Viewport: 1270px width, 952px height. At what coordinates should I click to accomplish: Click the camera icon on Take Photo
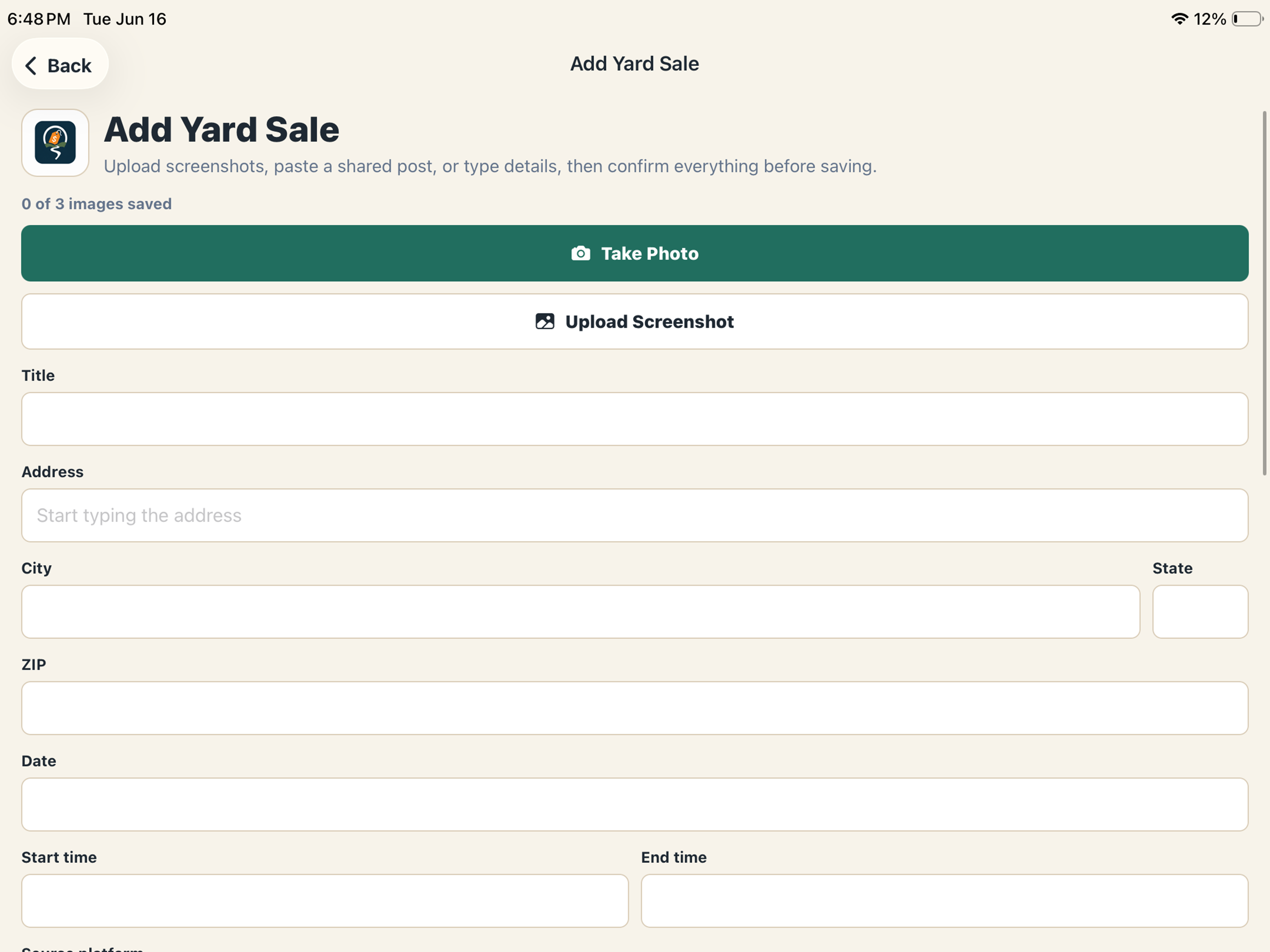(x=581, y=253)
